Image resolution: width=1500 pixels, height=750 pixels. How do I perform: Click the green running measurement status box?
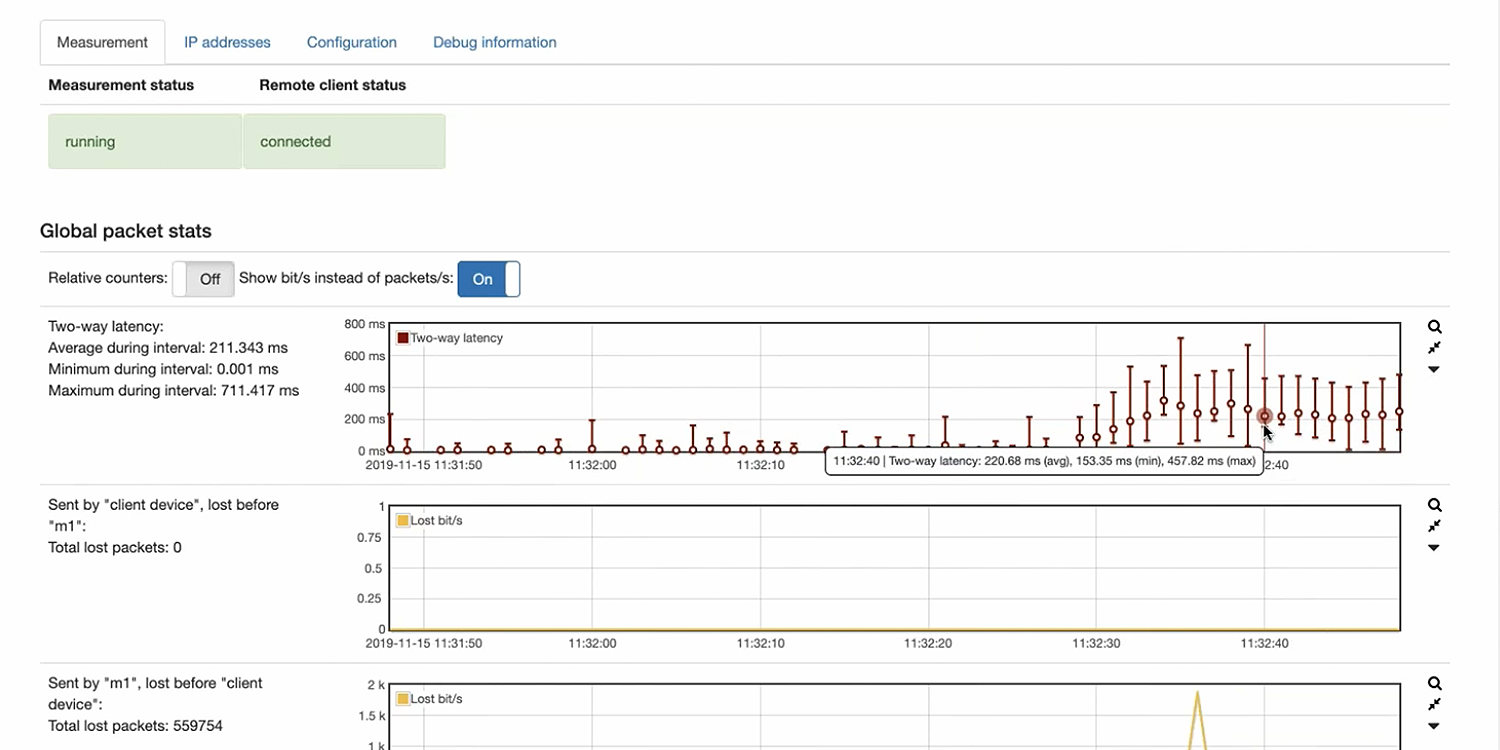pos(145,141)
